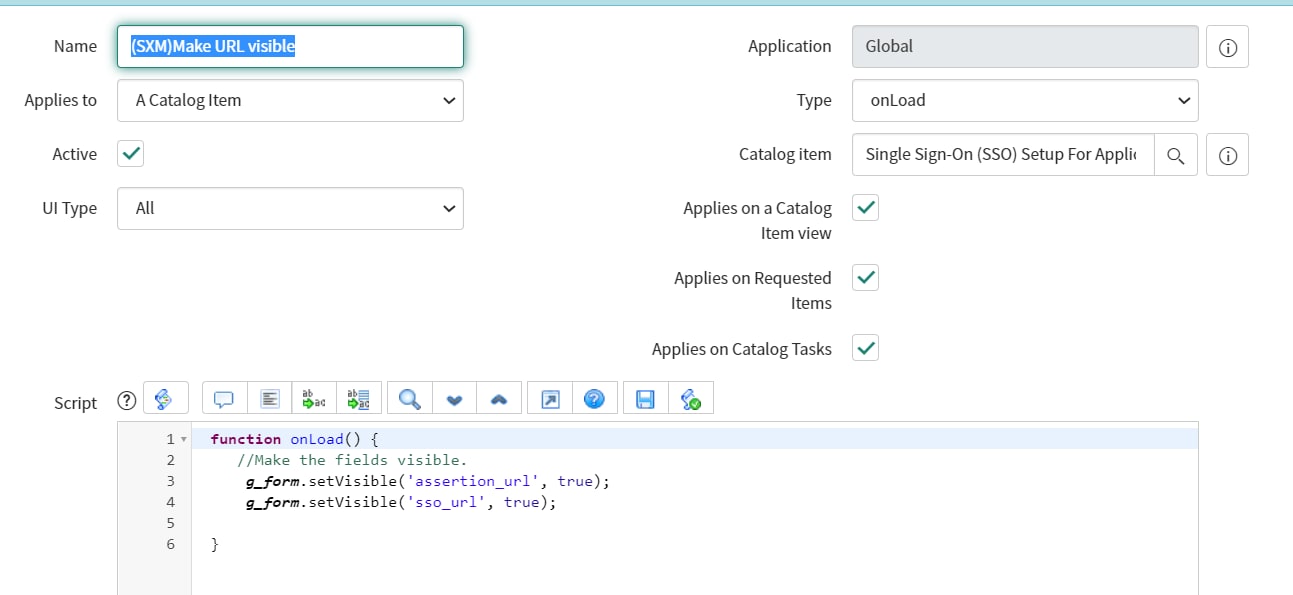Image resolution: width=1293 pixels, height=595 pixels.
Task: Show Application field info button
Action: (1227, 47)
